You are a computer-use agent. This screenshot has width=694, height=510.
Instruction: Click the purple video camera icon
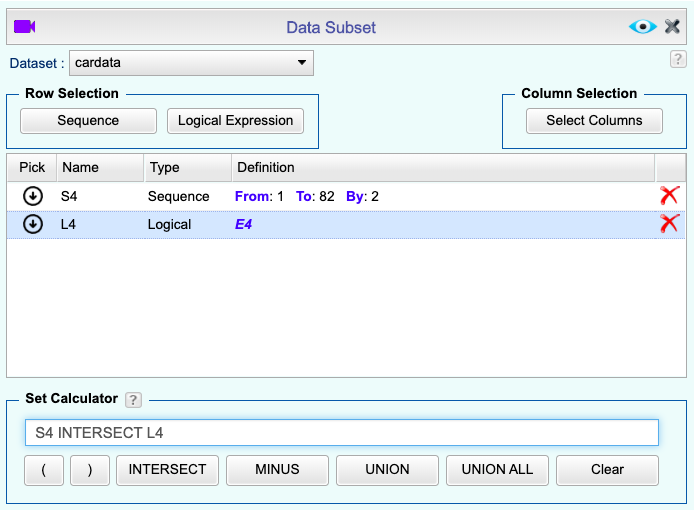pos(24,27)
